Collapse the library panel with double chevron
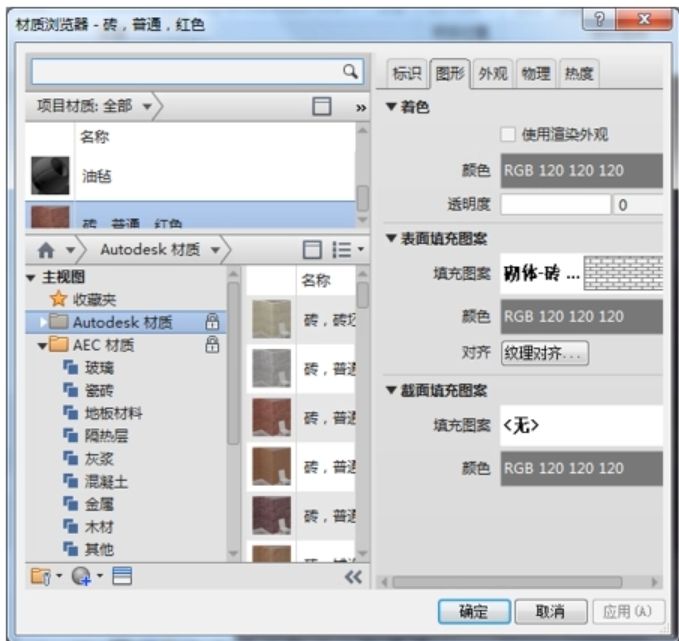Screen dimensions: 679x641 pyautogui.click(x=353, y=577)
